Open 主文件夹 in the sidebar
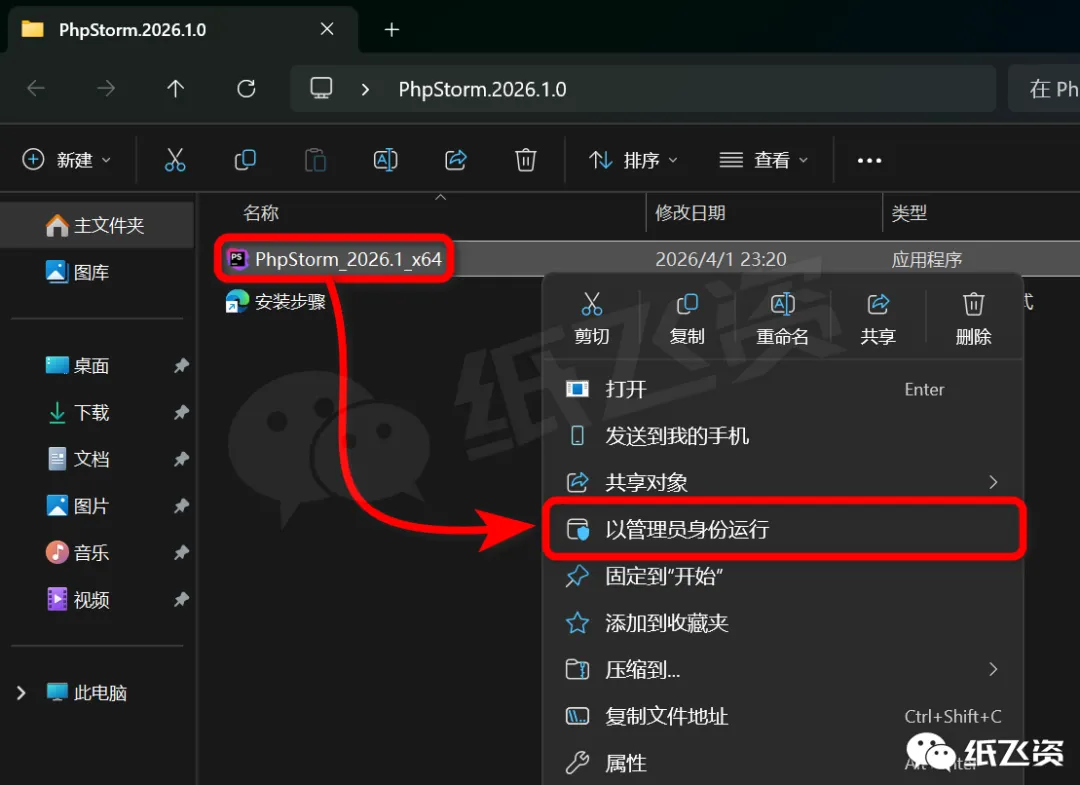 point(96,225)
